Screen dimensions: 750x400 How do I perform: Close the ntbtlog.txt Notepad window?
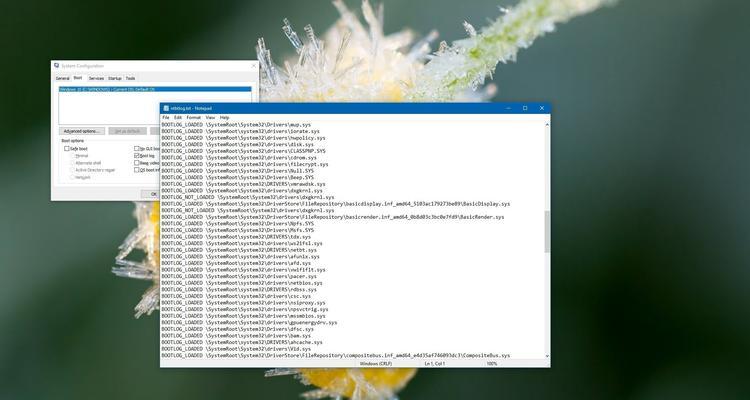540,108
